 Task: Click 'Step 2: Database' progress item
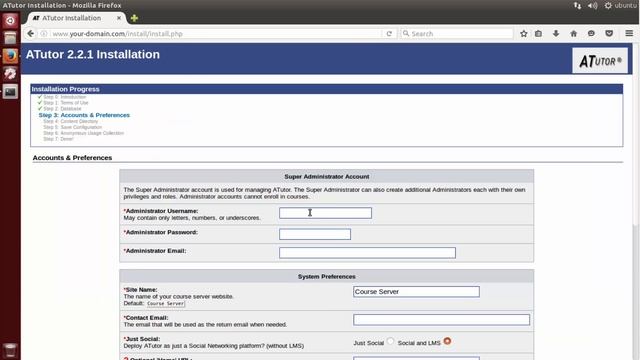click(x=62, y=109)
